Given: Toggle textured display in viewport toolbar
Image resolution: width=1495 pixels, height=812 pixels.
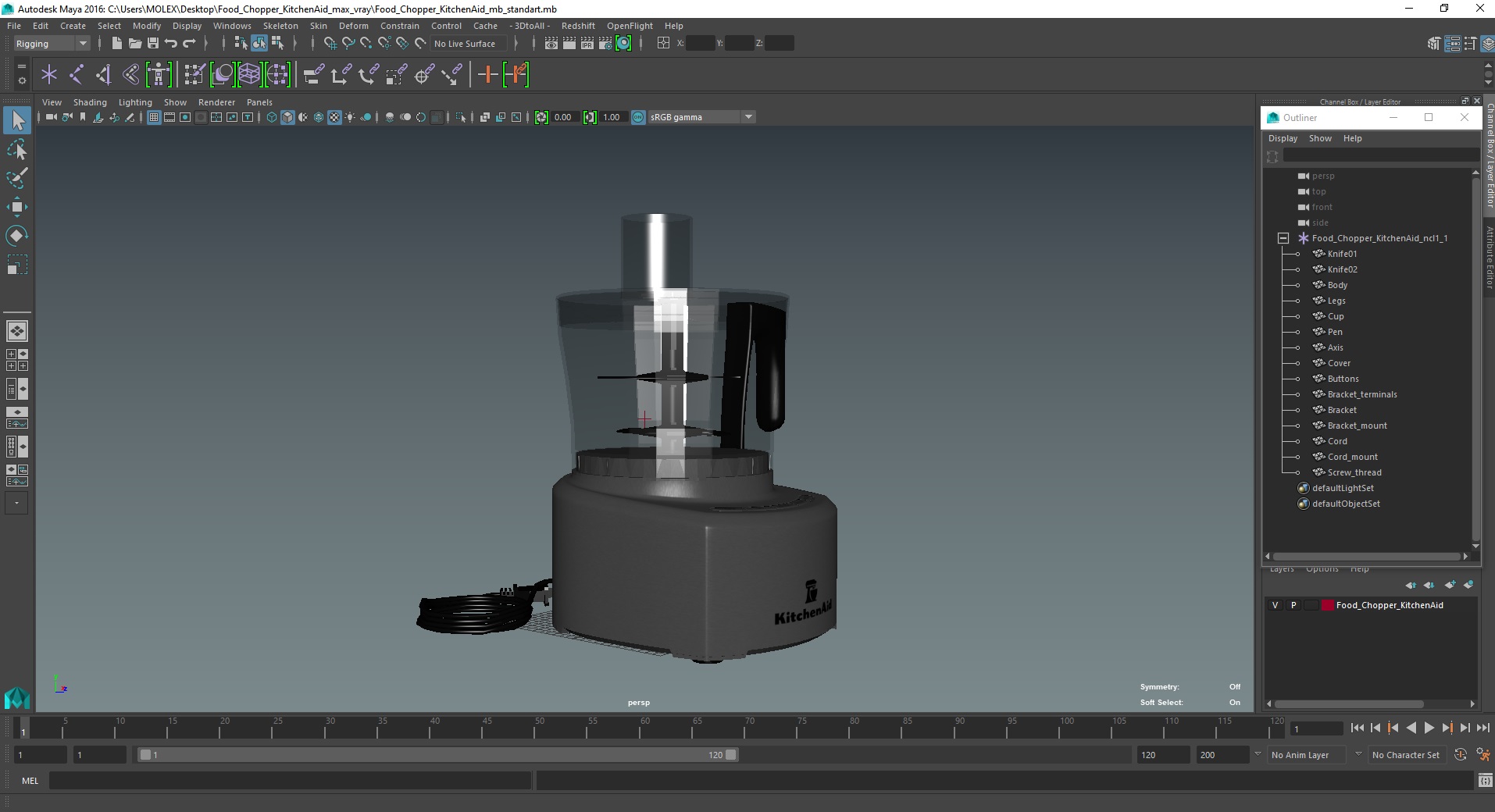Looking at the screenshot, I should [x=334, y=117].
